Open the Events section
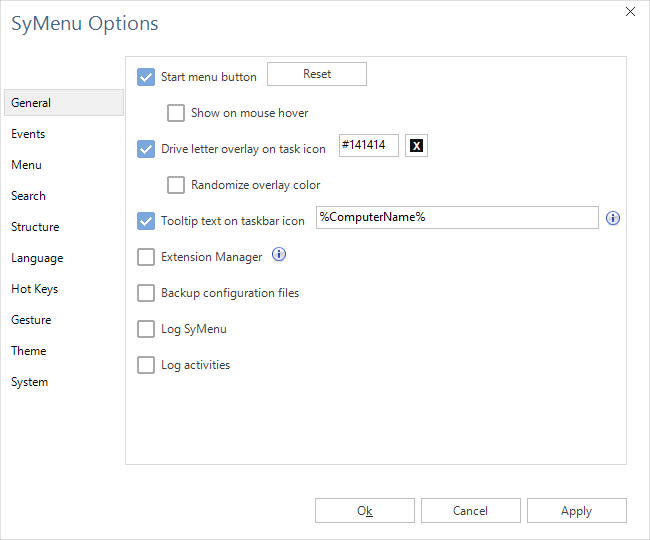Viewport: 650px width, 540px height. 28,134
